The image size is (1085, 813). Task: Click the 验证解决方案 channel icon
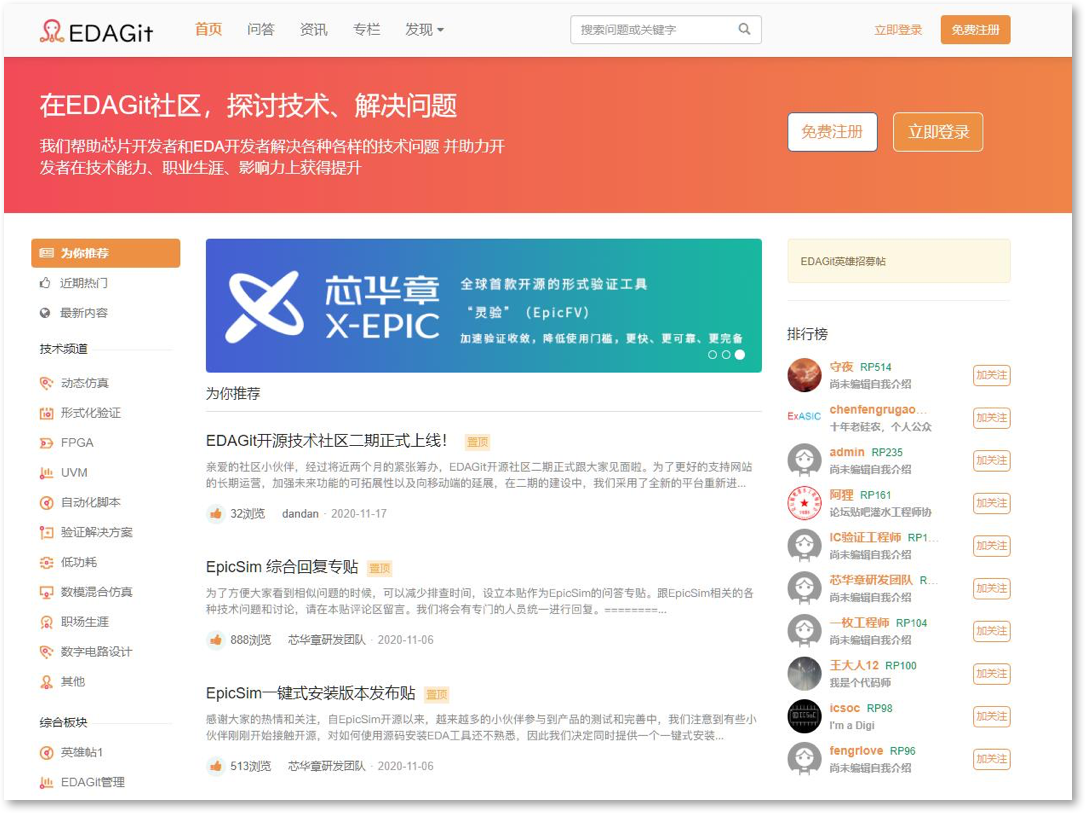tap(46, 532)
